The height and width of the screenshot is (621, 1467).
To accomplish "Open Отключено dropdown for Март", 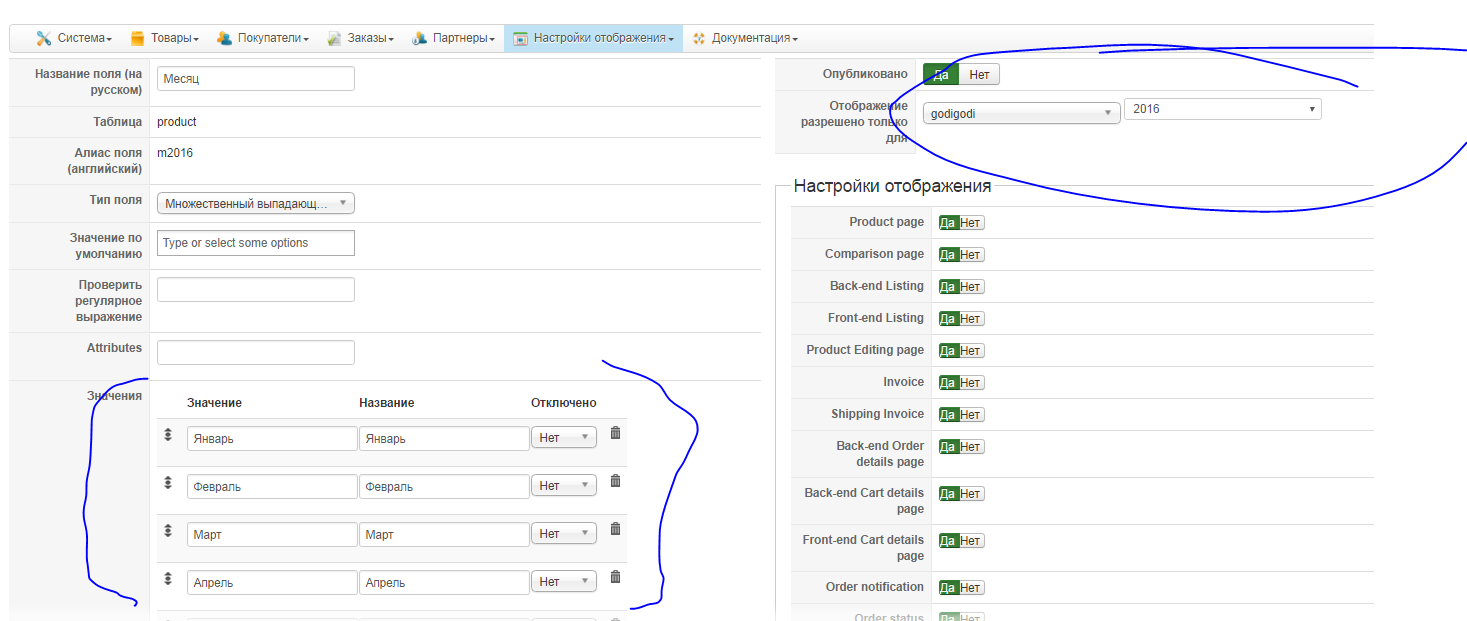I will 564,533.
